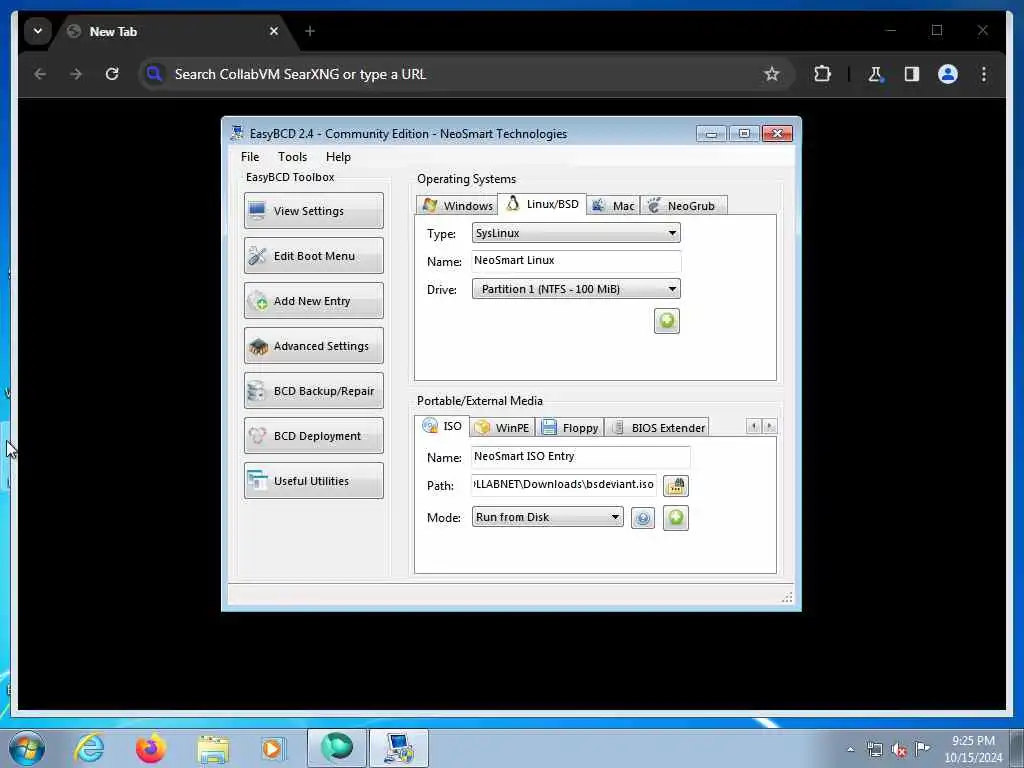Select the Linux/BSD tab
1024x768 pixels.
tap(542, 204)
